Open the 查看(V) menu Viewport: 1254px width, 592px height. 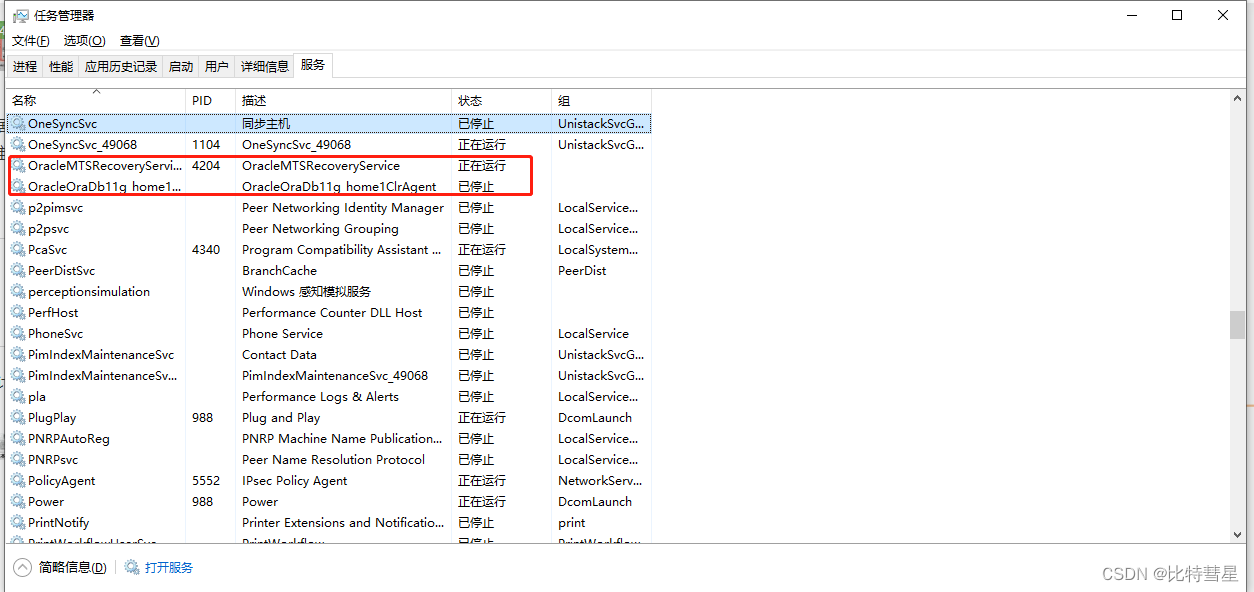click(x=139, y=41)
